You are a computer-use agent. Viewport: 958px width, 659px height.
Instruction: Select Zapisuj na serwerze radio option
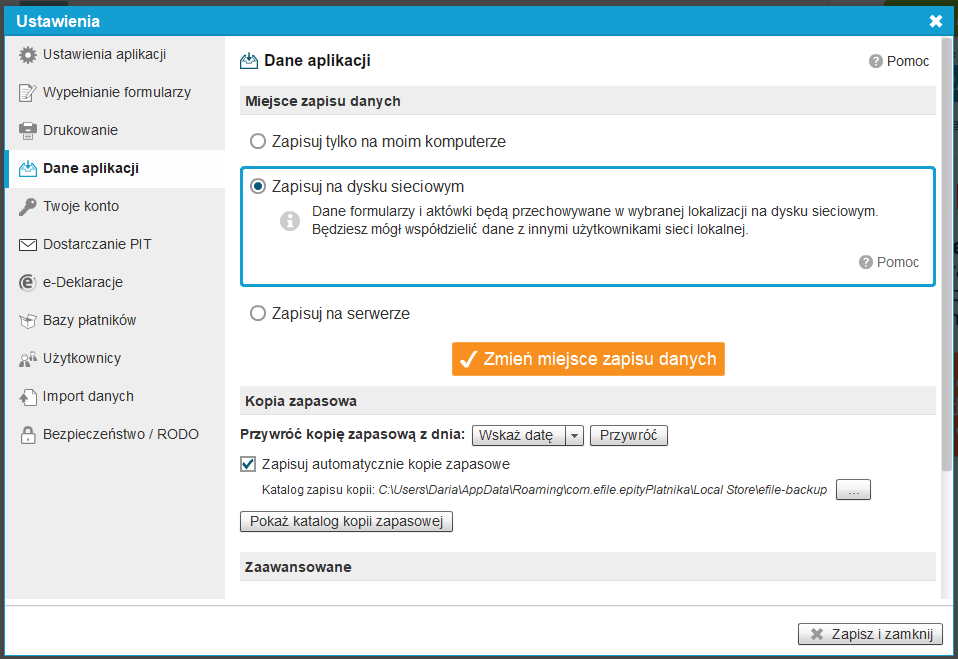[258, 313]
